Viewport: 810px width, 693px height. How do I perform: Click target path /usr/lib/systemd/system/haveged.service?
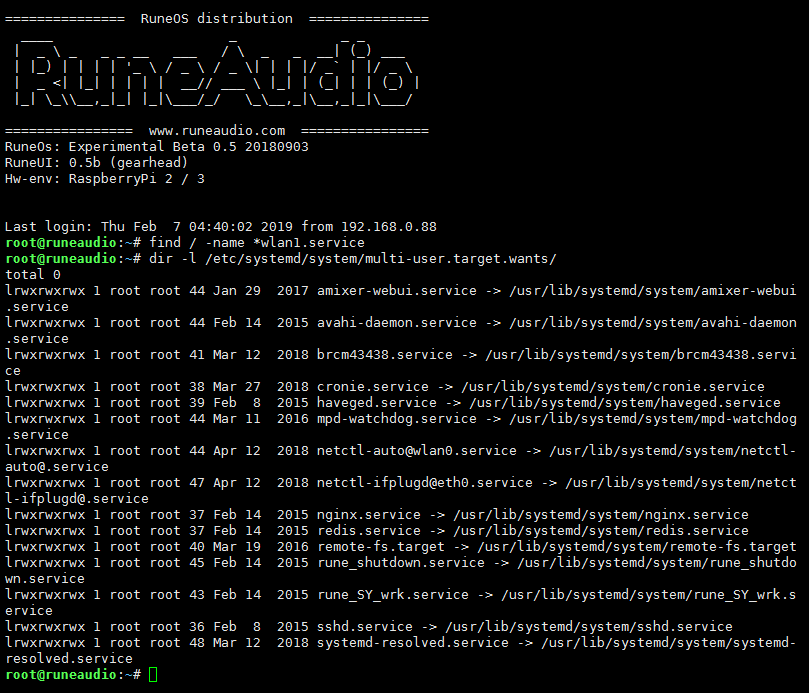(625, 403)
